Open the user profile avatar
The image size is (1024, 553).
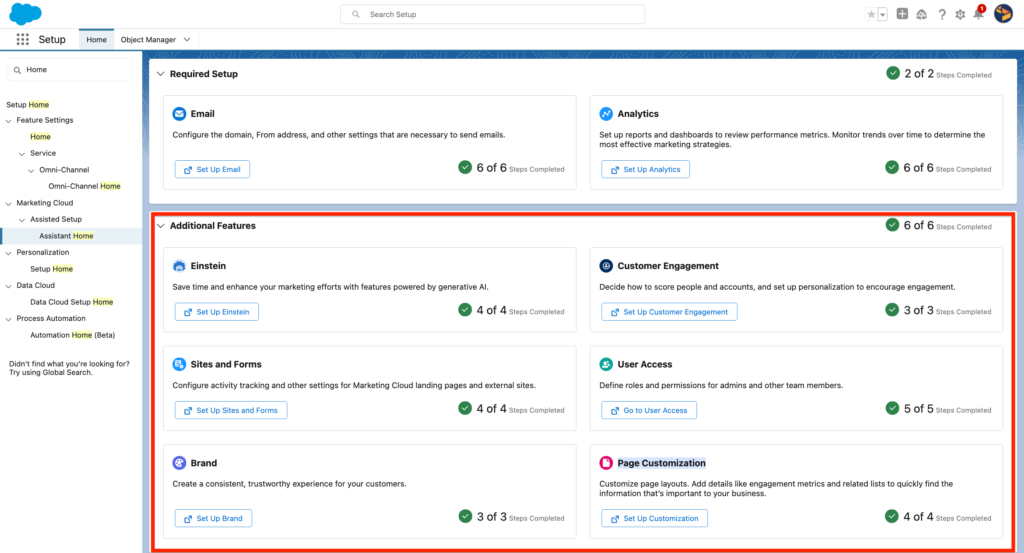(x=1002, y=14)
